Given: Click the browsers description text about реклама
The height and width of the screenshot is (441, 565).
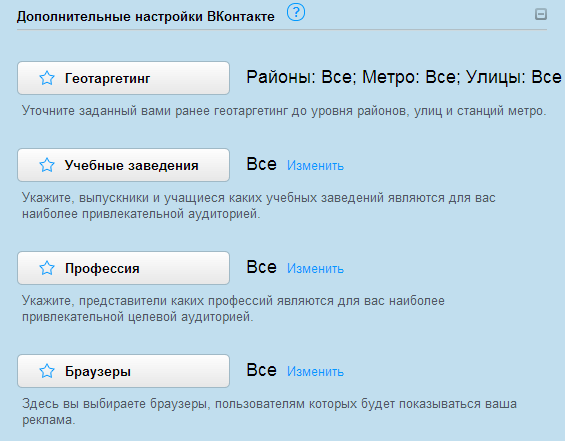Looking at the screenshot, I should click(270, 412).
